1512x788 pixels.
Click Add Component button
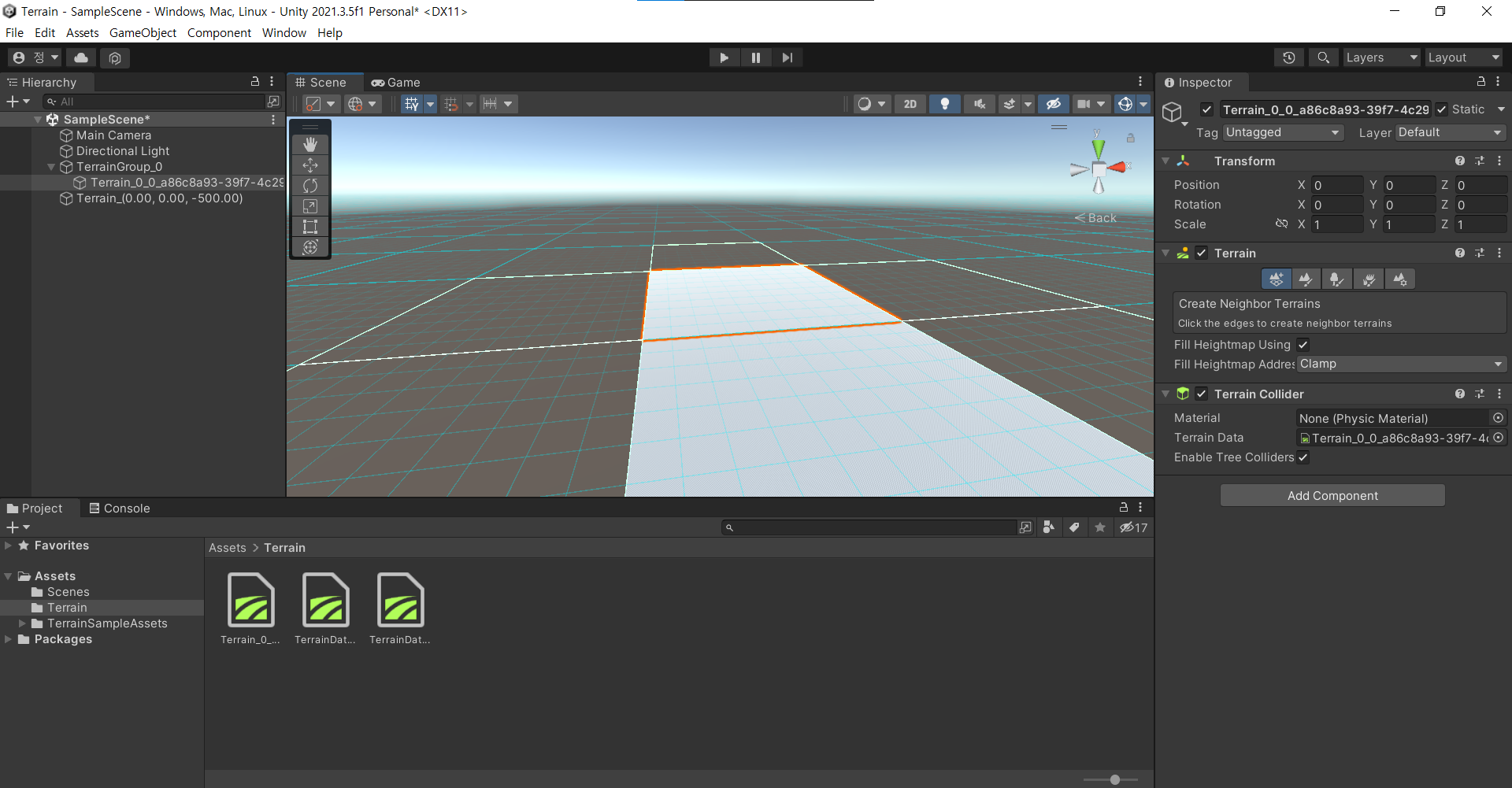coord(1332,495)
